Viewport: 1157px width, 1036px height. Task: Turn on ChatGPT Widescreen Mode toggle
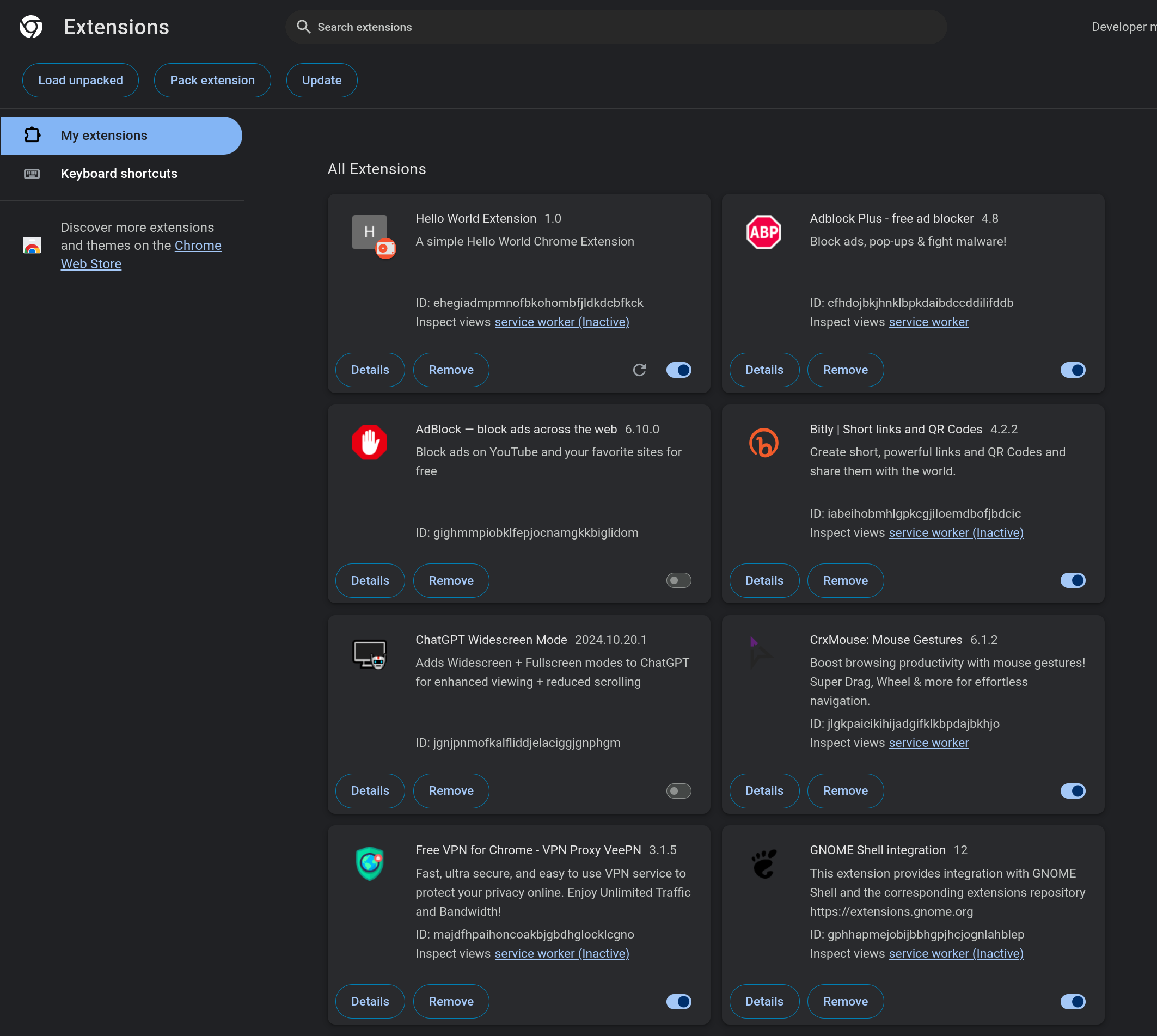679,790
